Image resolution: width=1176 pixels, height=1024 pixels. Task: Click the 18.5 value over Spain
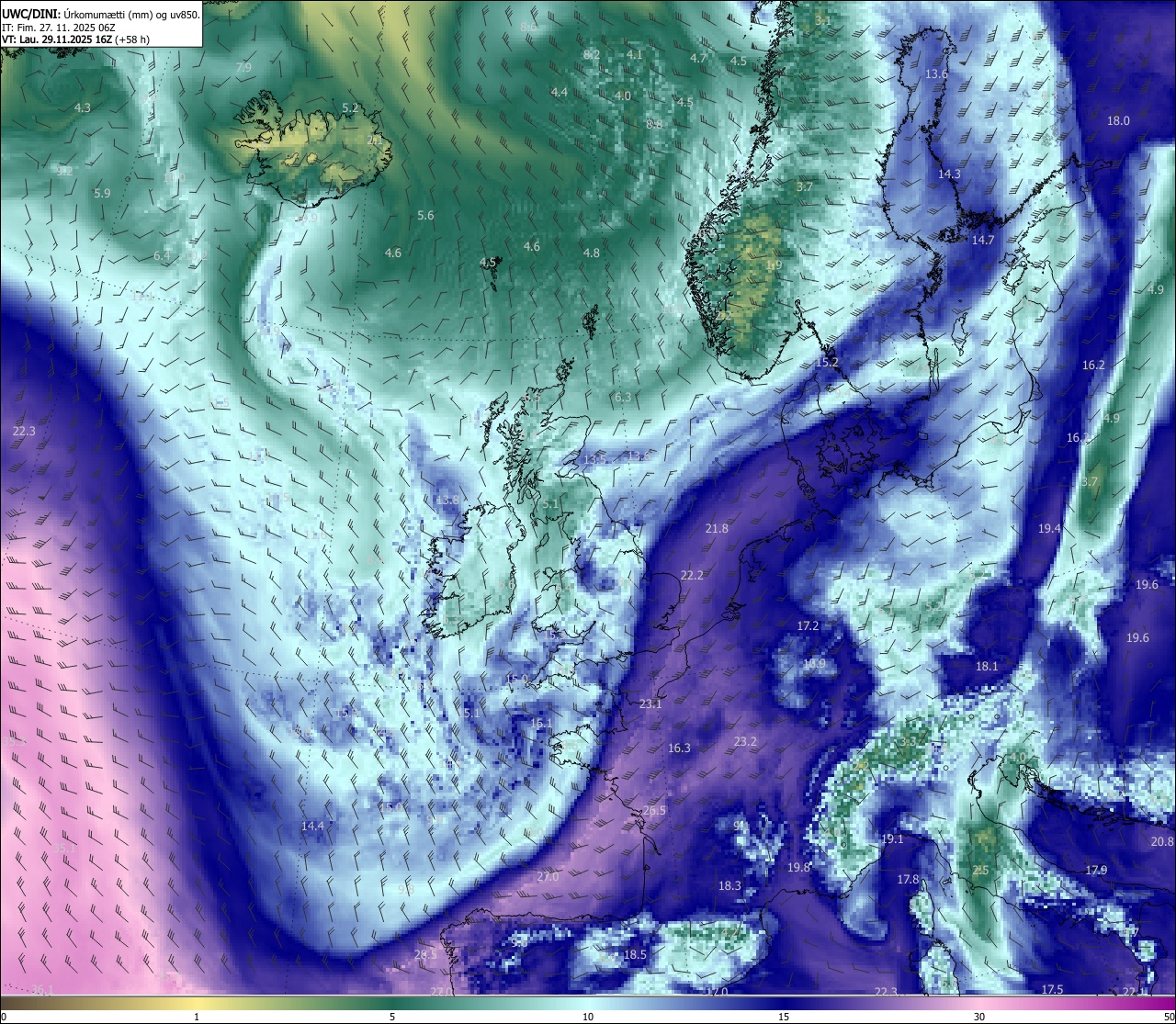pos(635,955)
